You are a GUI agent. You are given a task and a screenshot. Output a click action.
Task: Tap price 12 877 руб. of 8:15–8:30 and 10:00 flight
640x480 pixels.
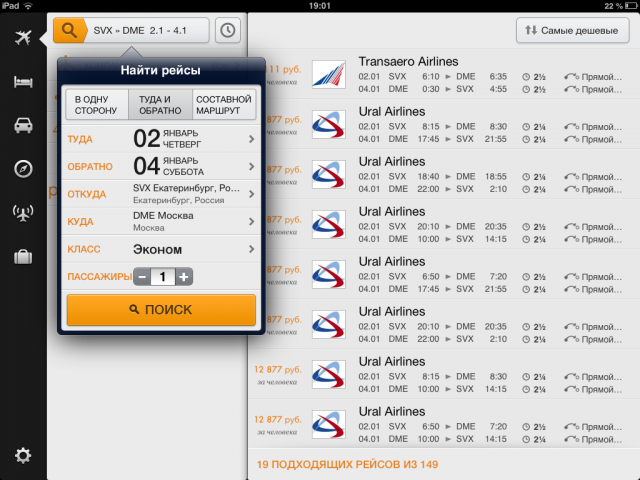pyautogui.click(x=278, y=369)
